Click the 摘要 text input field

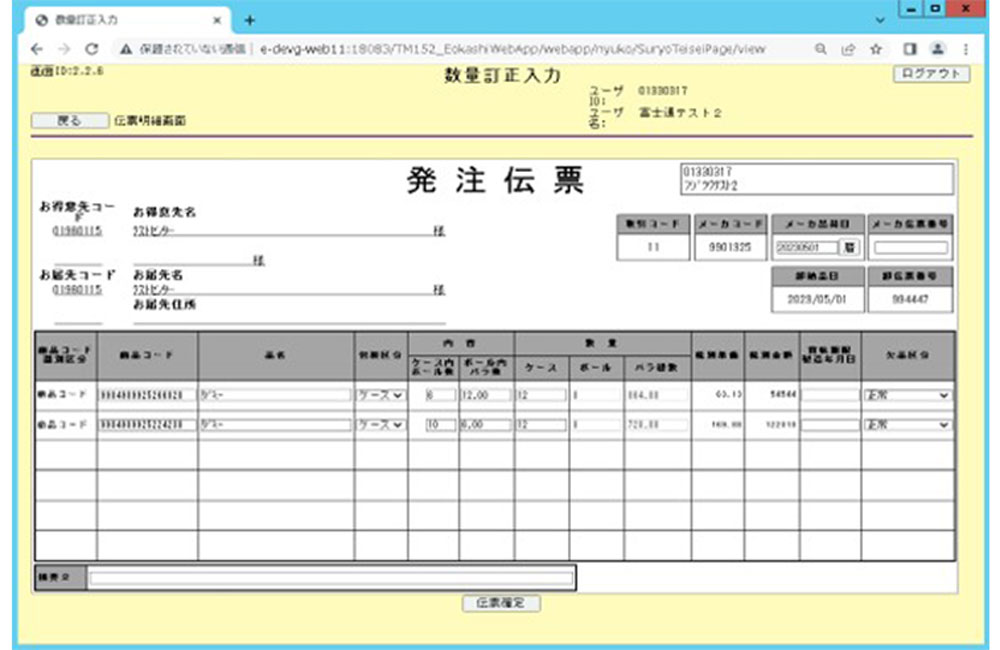[331, 578]
